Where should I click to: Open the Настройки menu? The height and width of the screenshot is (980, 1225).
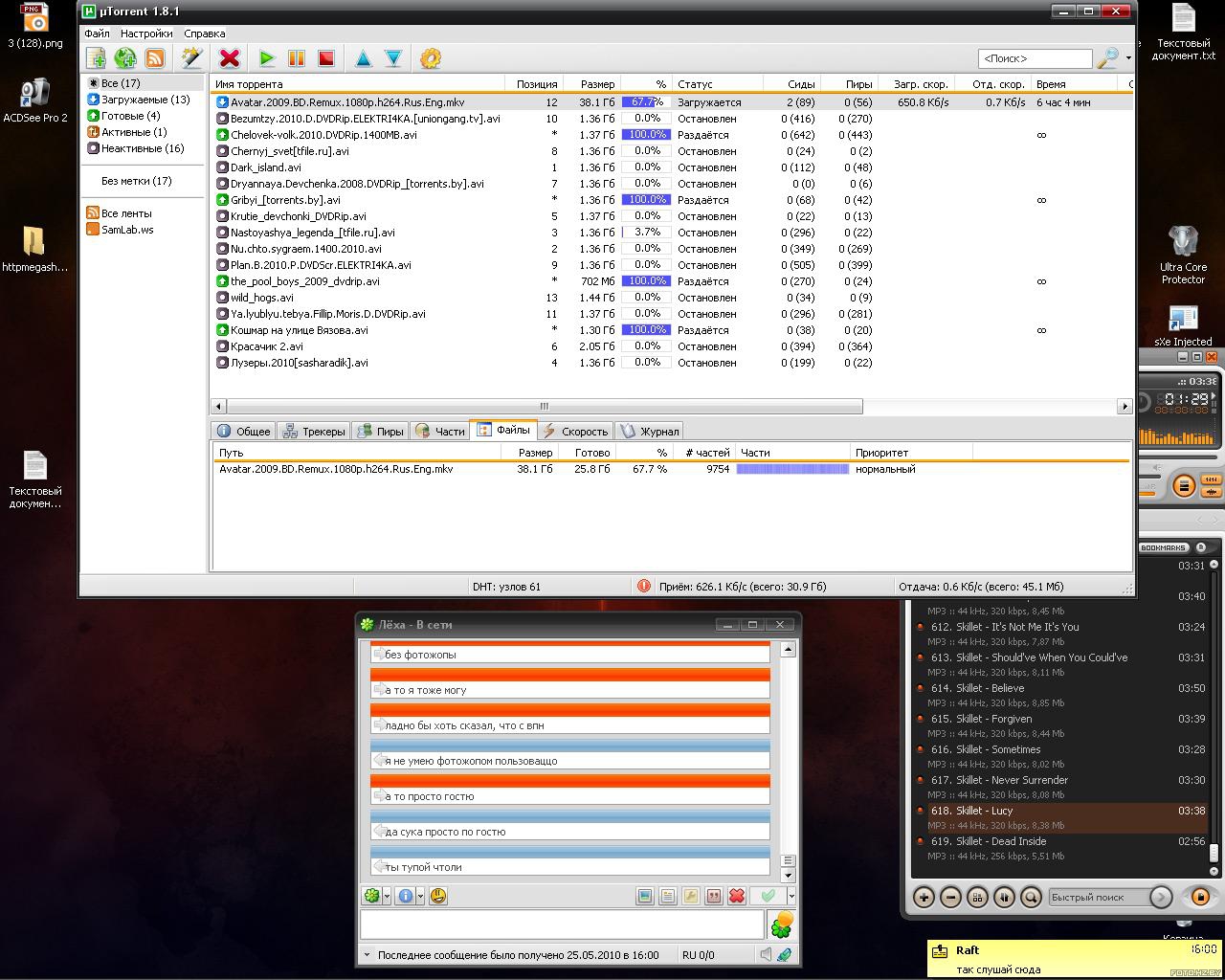coord(146,33)
